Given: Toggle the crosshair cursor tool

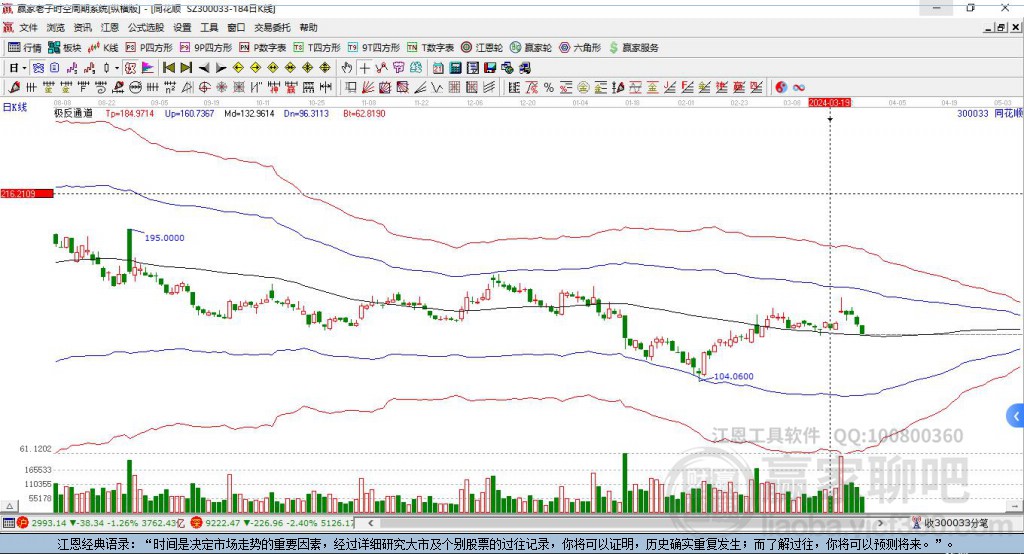Looking at the screenshot, I should click(364, 68).
